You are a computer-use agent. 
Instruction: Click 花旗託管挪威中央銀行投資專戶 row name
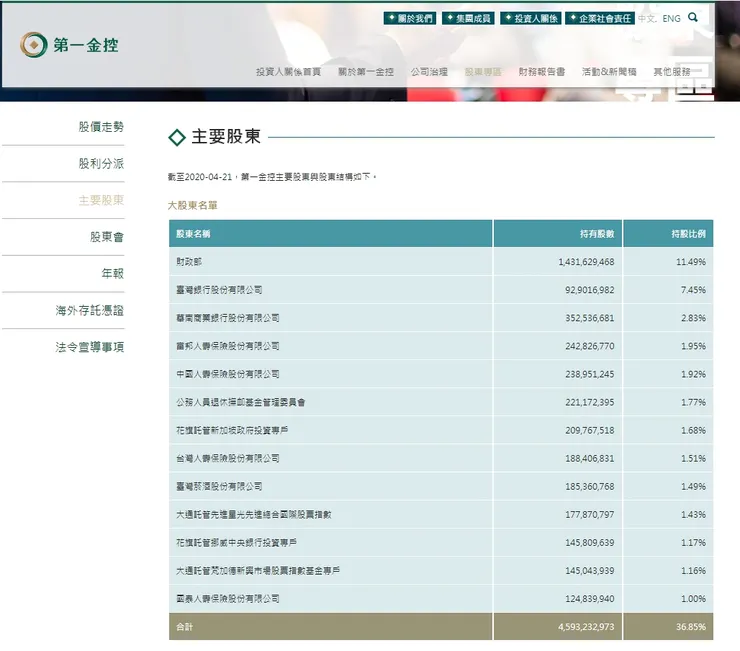pyautogui.click(x=236, y=542)
